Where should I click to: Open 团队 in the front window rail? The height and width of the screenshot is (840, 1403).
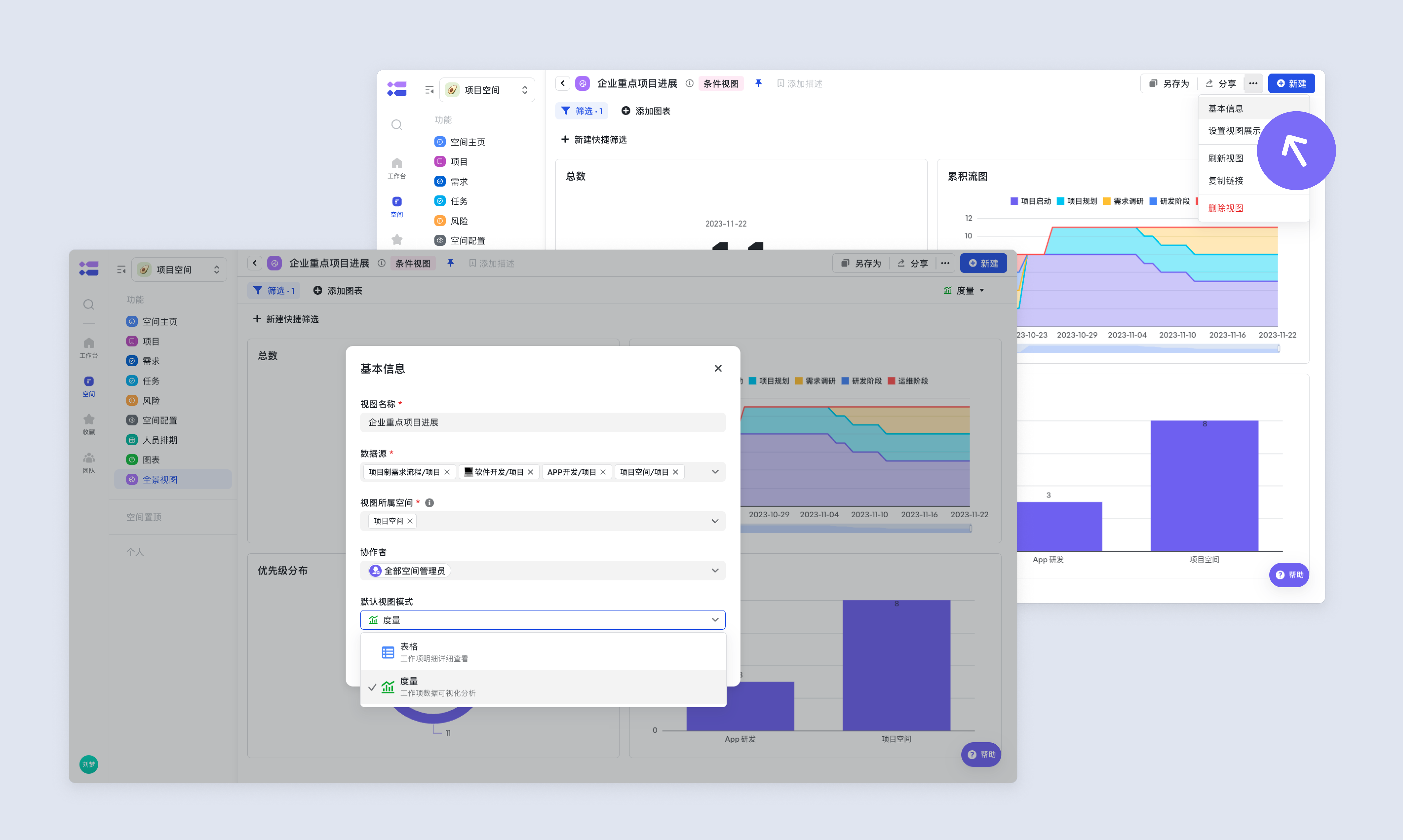tap(89, 462)
